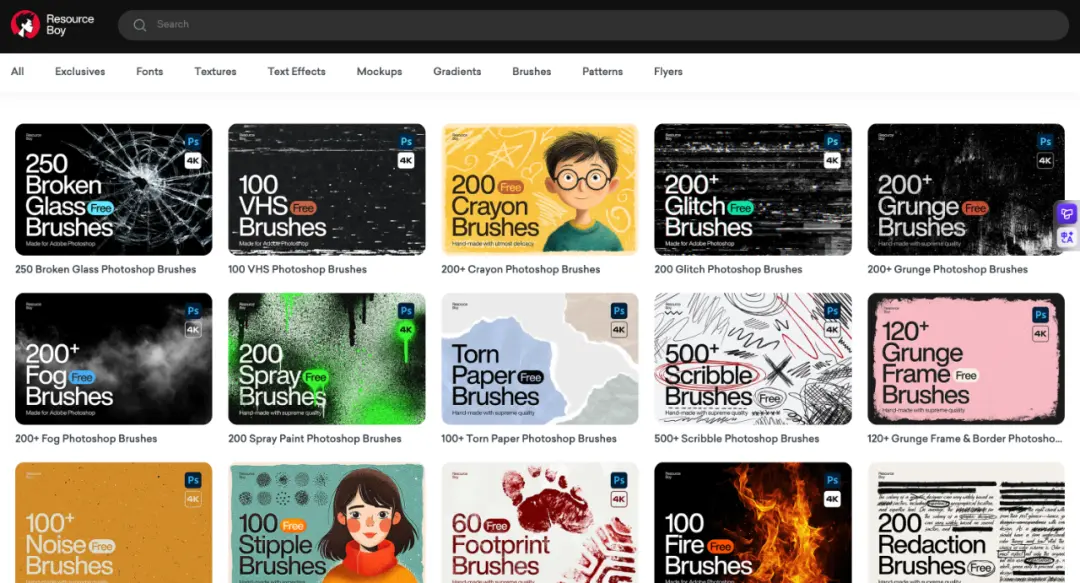Image resolution: width=1080 pixels, height=583 pixels.
Task: Open the "200+ Crayon Photoshop Brushes" title link
Action: 521,269
